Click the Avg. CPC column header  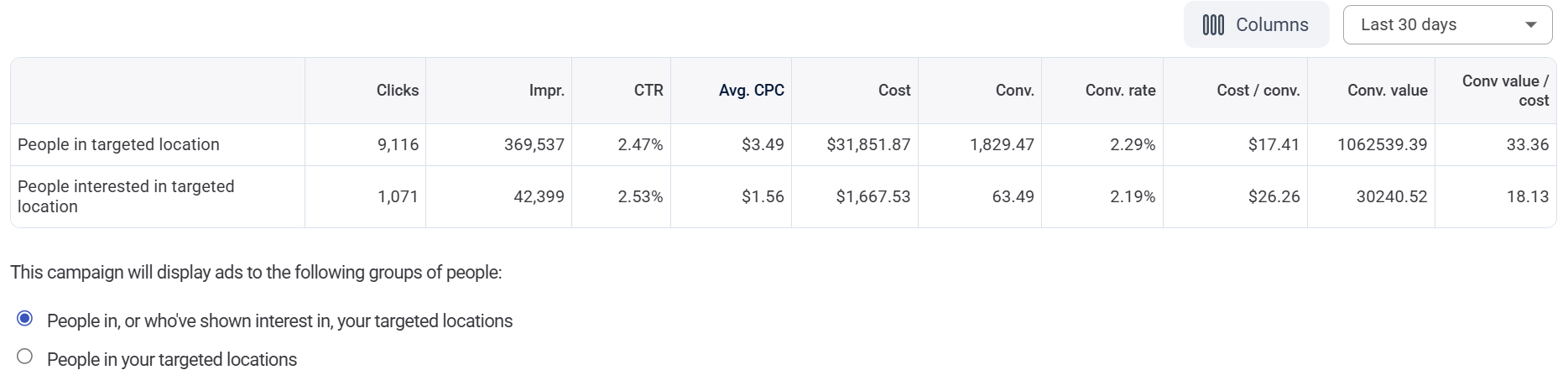click(751, 91)
